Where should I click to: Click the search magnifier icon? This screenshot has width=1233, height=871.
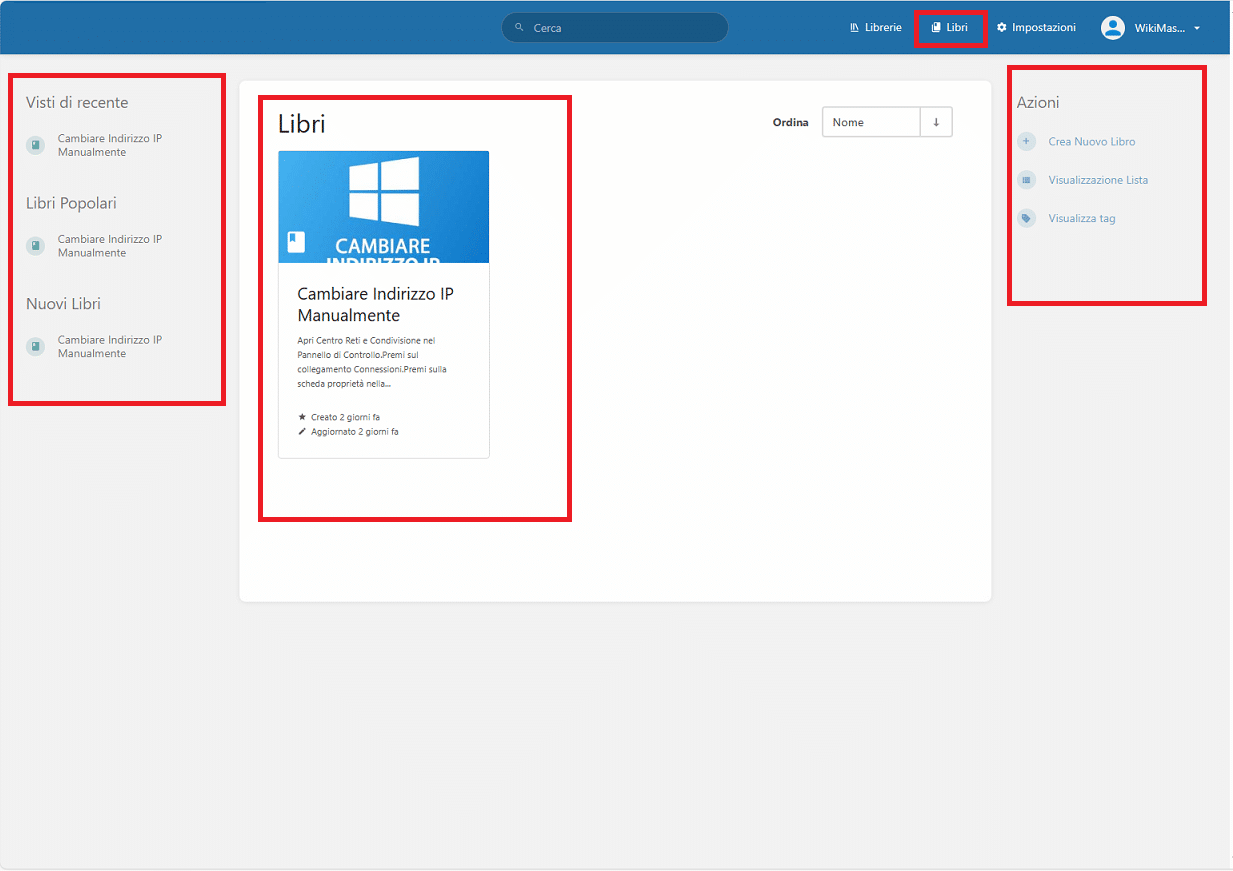point(520,28)
